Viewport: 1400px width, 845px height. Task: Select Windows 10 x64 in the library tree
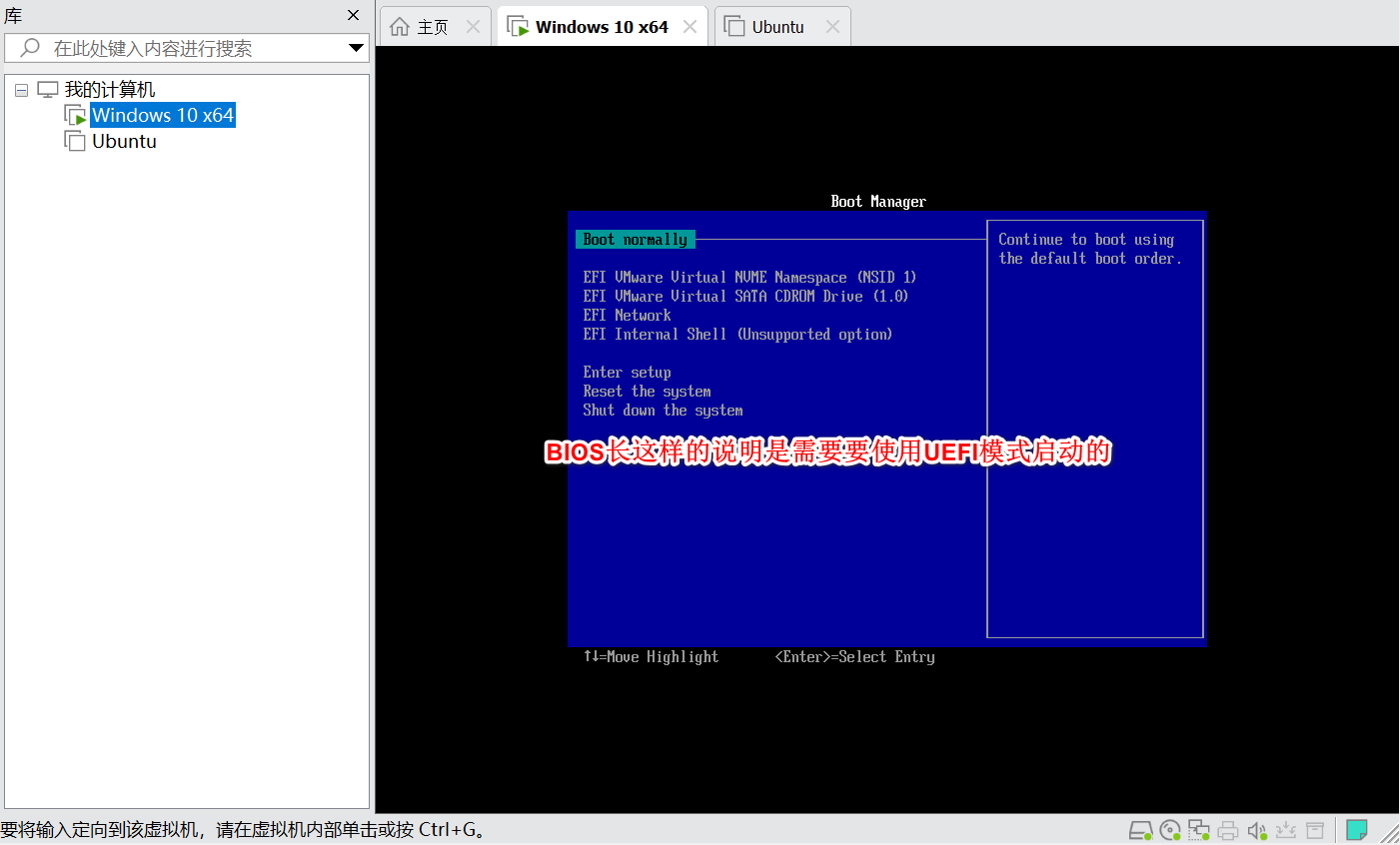163,115
